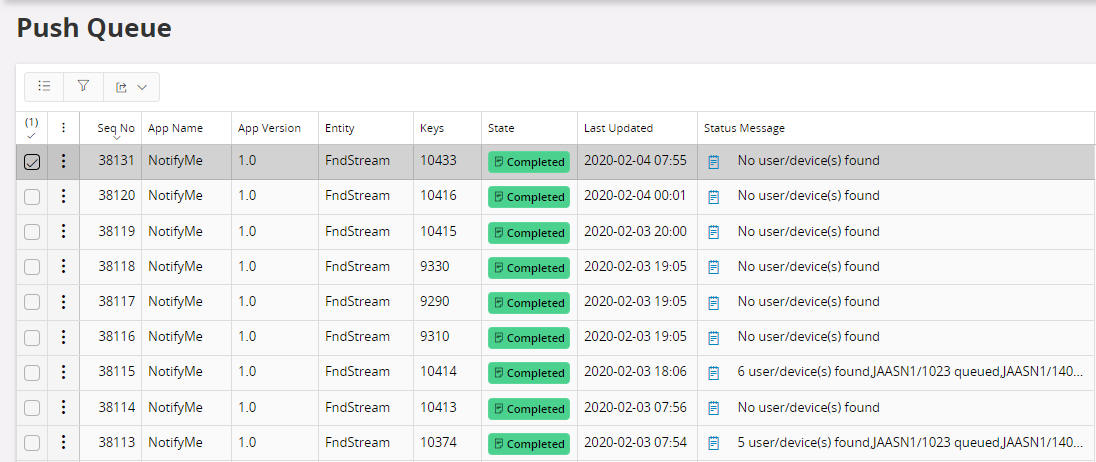The height and width of the screenshot is (462, 1096).
Task: Click Completed state badge for Seq 38118
Action: coord(528,267)
